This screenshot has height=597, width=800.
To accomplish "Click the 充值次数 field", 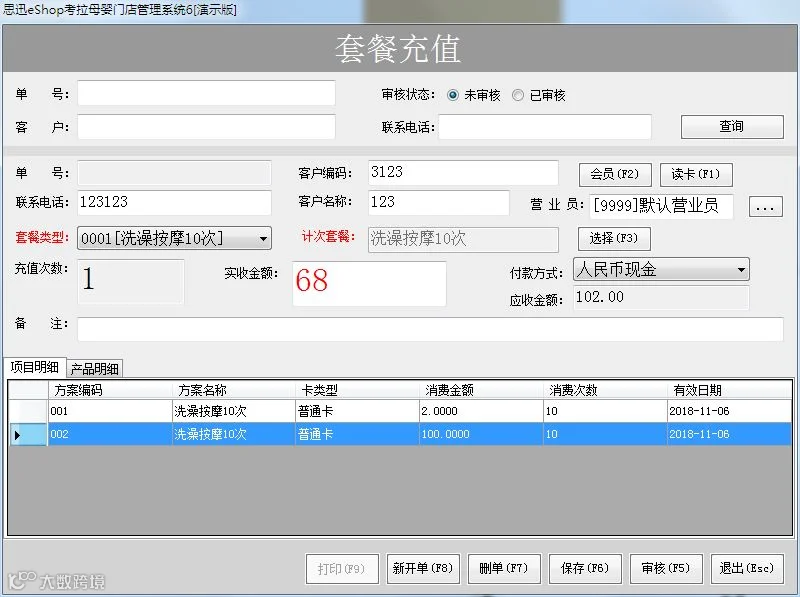I will 131,281.
